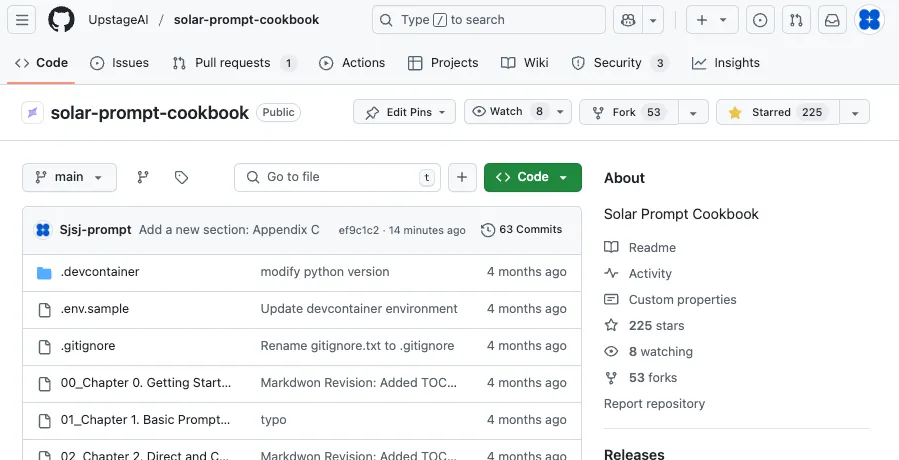This screenshot has height=460, width=899.
Task: Open the issues icon in header
Action: [760, 20]
